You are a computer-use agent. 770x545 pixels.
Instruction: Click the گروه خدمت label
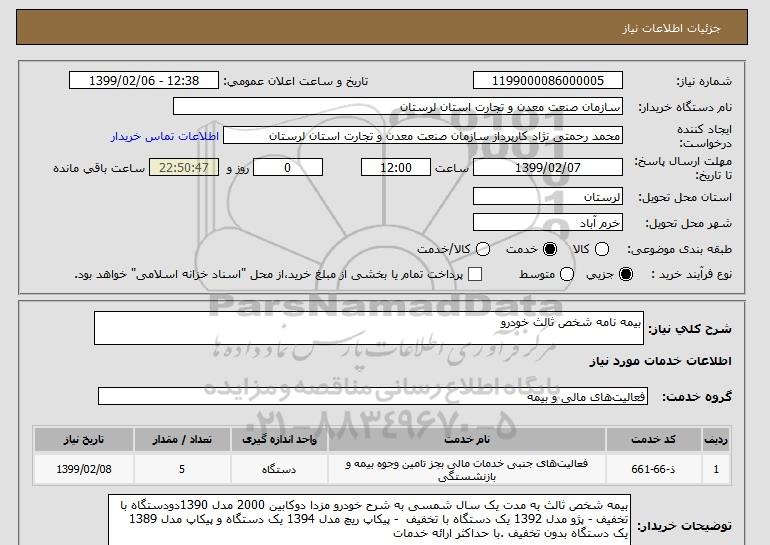(697, 397)
